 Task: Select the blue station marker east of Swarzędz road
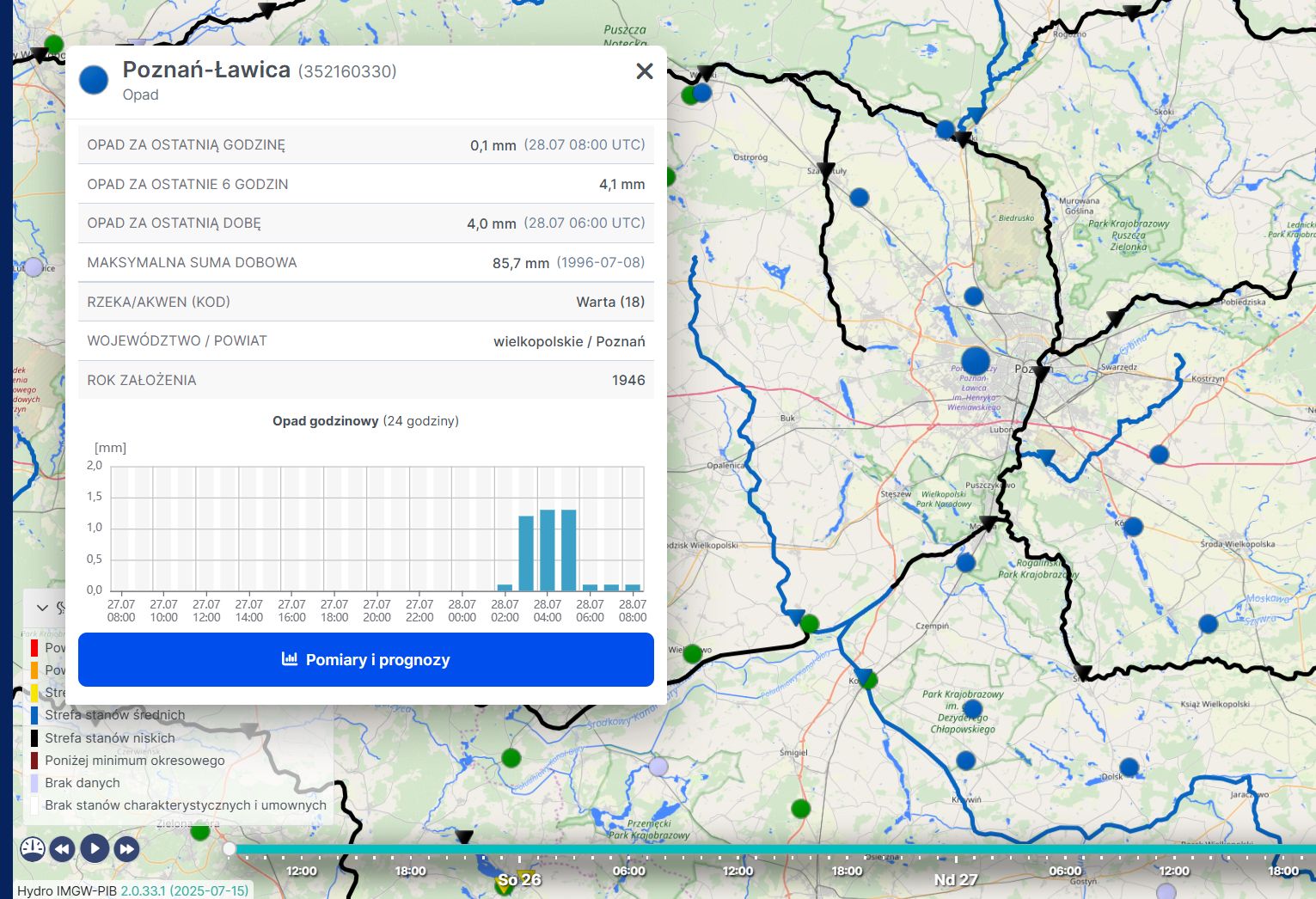(1159, 454)
